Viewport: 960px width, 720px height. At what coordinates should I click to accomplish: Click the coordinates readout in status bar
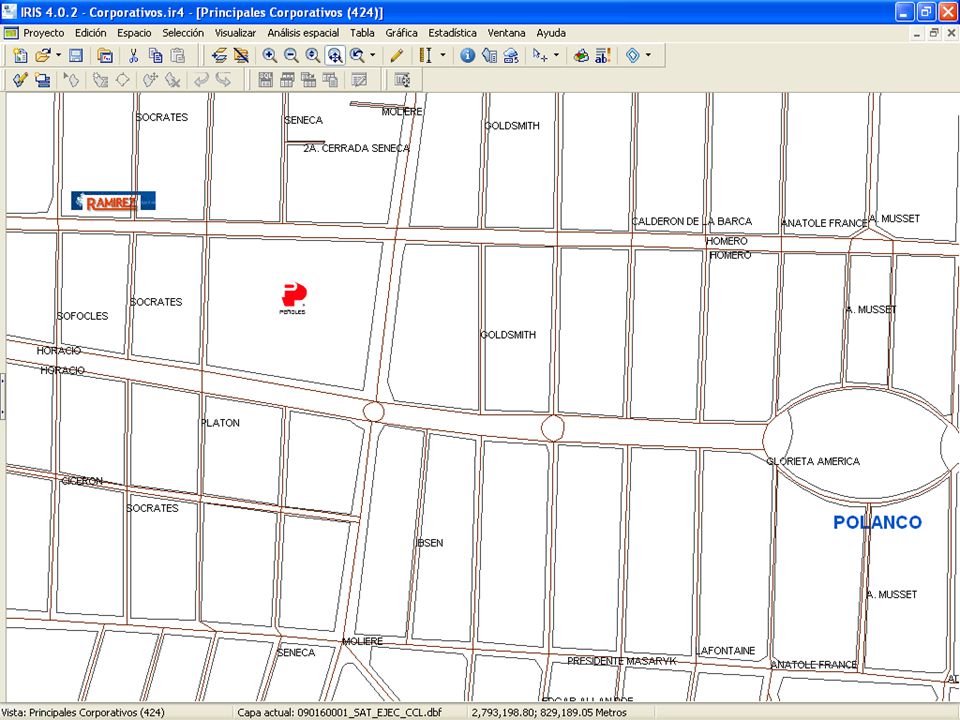point(549,713)
